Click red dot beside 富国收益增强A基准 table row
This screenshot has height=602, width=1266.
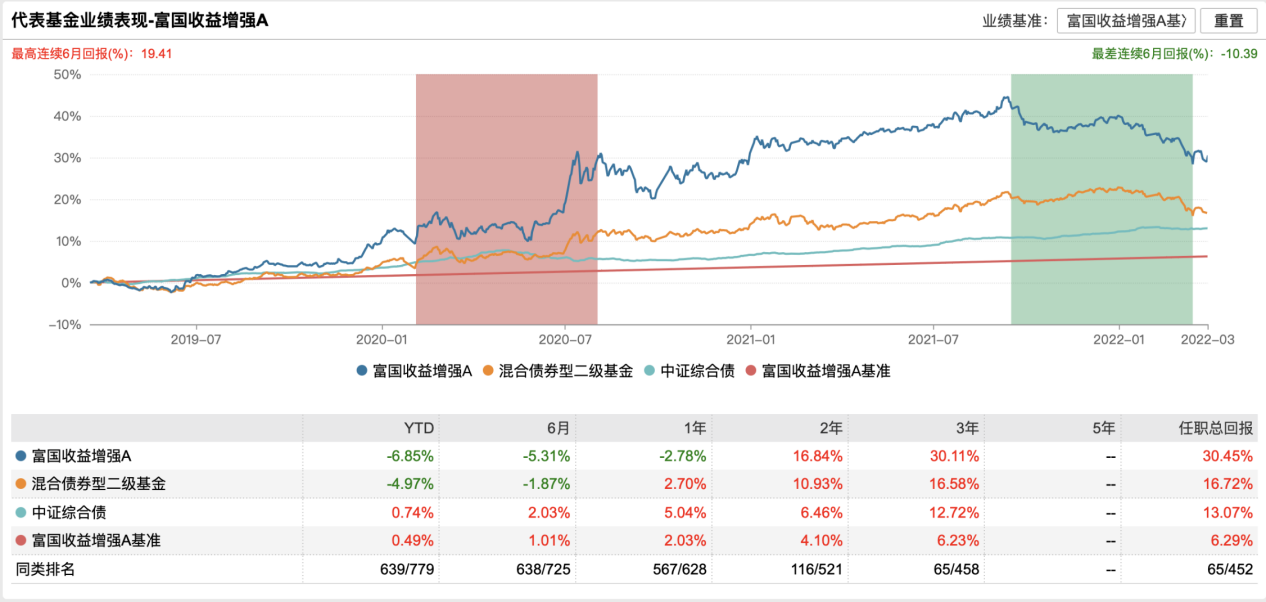coord(20,541)
